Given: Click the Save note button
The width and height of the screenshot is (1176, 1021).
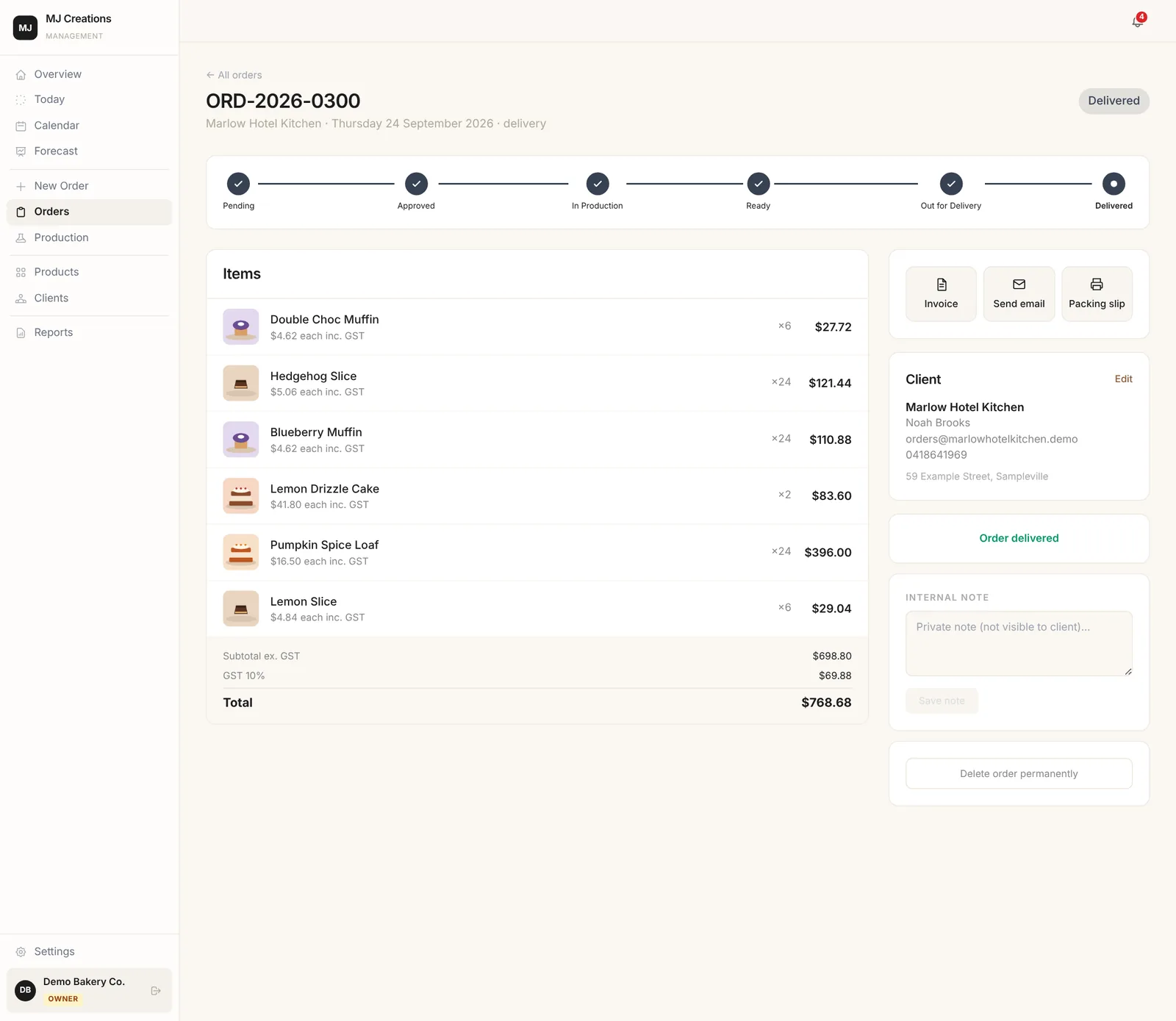Looking at the screenshot, I should (x=942, y=701).
